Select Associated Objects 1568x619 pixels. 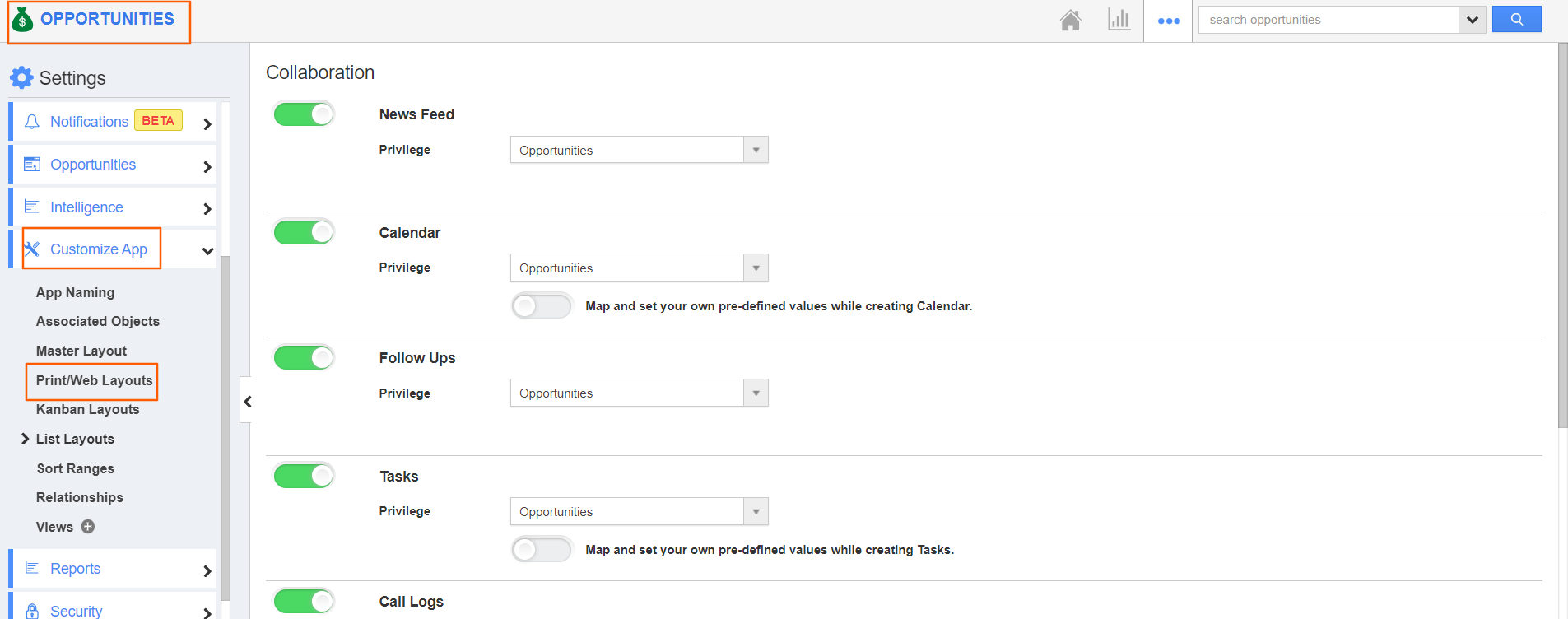[x=98, y=321]
